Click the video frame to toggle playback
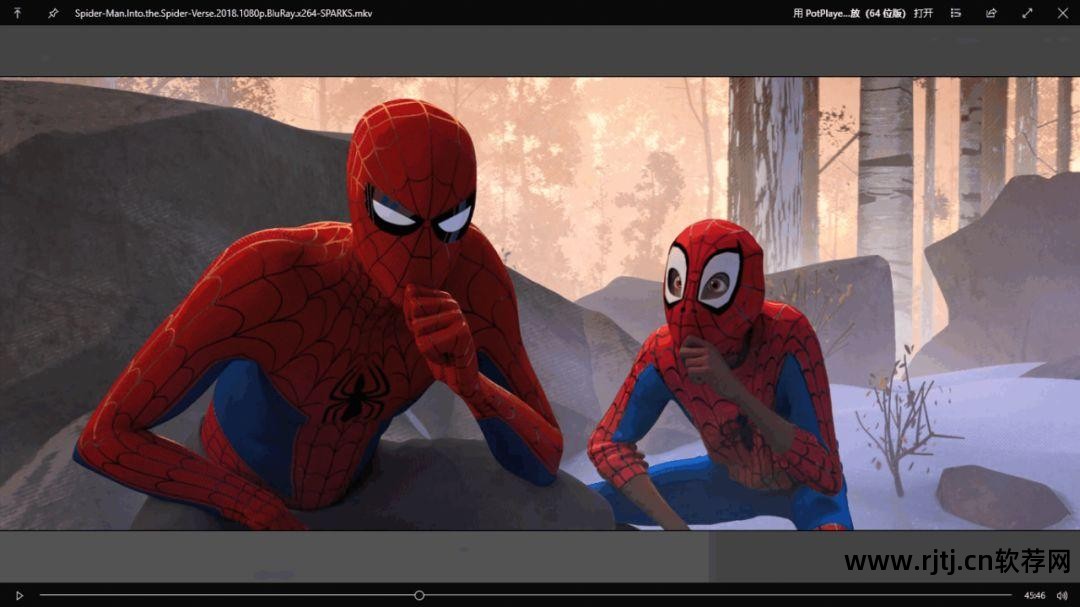 [x=540, y=303]
